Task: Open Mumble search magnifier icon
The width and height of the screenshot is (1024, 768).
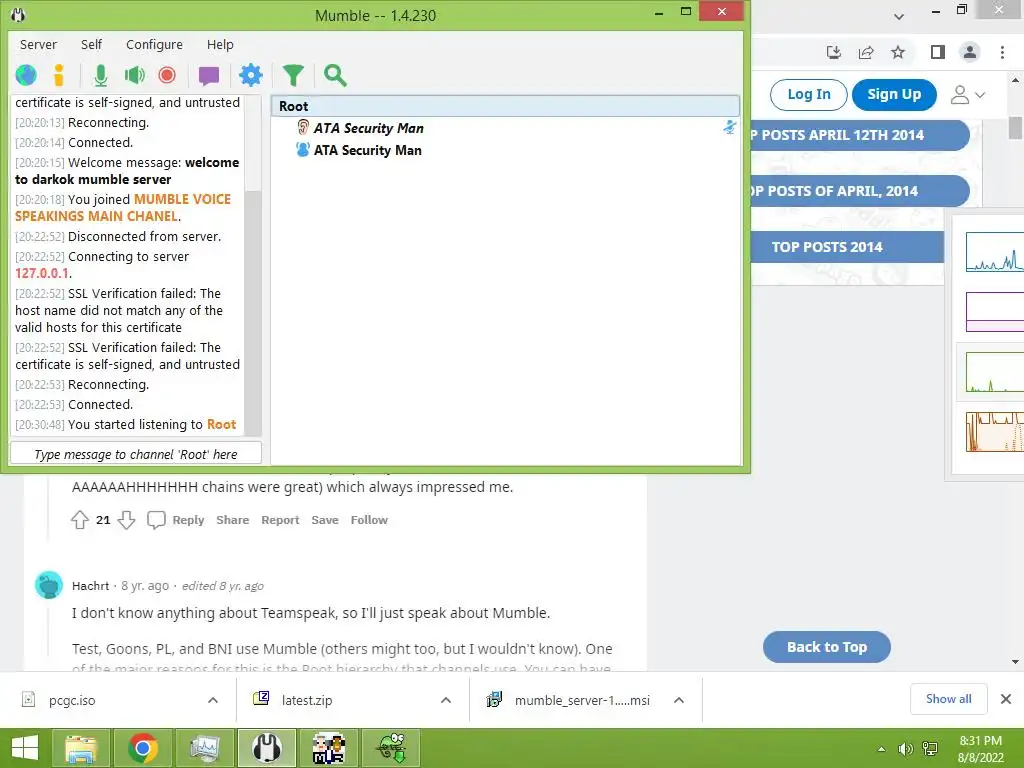Action: pyautogui.click(x=335, y=76)
